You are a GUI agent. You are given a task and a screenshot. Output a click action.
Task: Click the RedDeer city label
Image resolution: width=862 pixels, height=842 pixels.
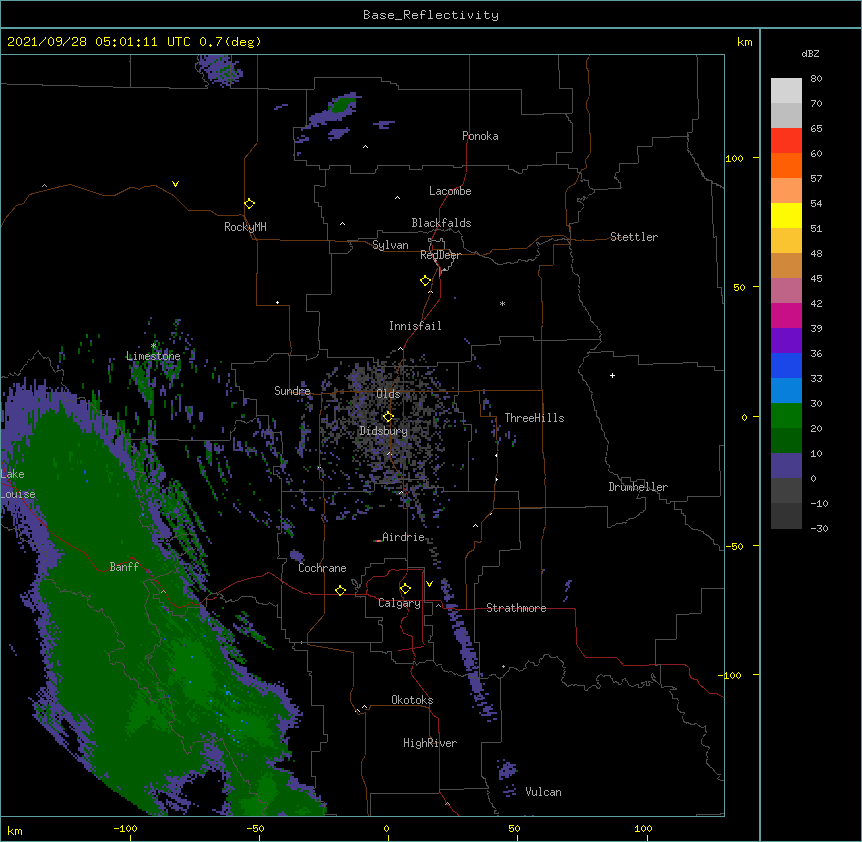click(440, 255)
